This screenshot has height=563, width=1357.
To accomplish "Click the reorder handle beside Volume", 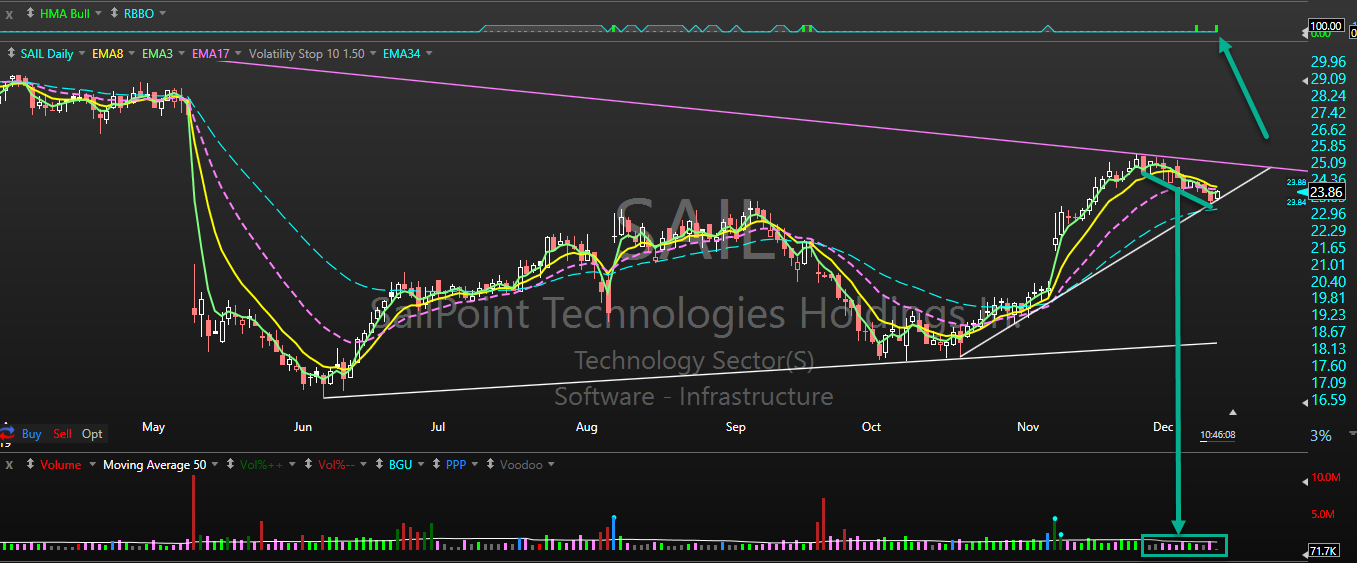I will pos(31,465).
